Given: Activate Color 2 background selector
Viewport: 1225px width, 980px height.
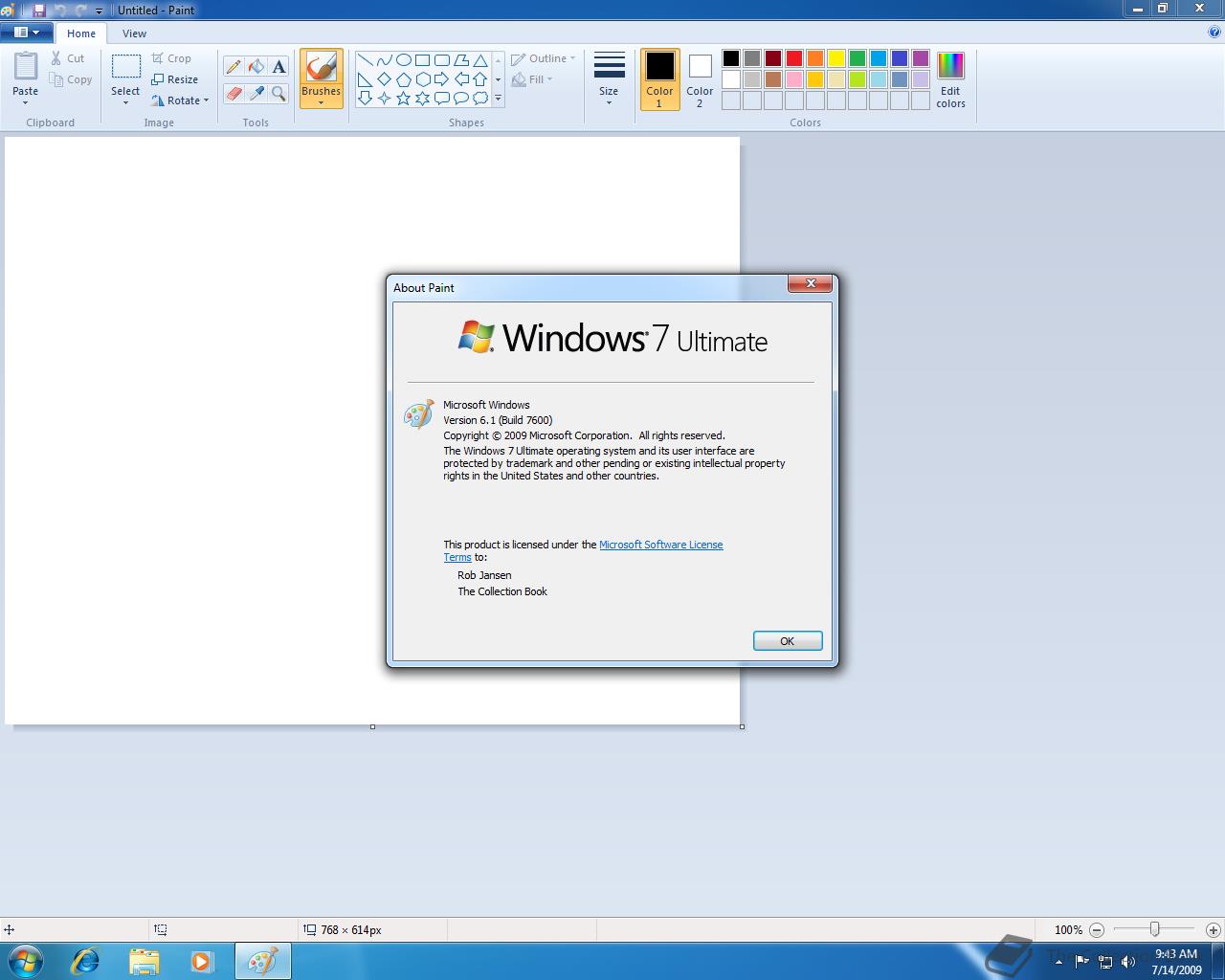Looking at the screenshot, I should (700, 79).
